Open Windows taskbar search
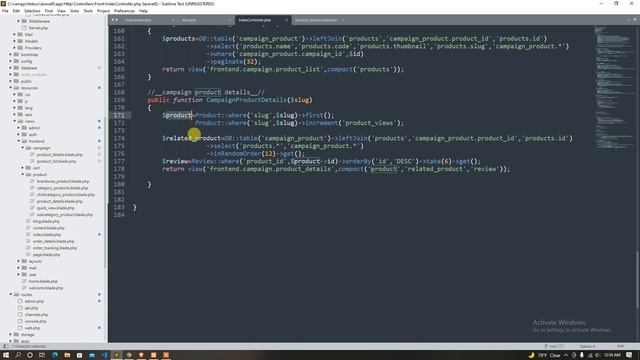This screenshot has width=640, height=360. [18, 355]
